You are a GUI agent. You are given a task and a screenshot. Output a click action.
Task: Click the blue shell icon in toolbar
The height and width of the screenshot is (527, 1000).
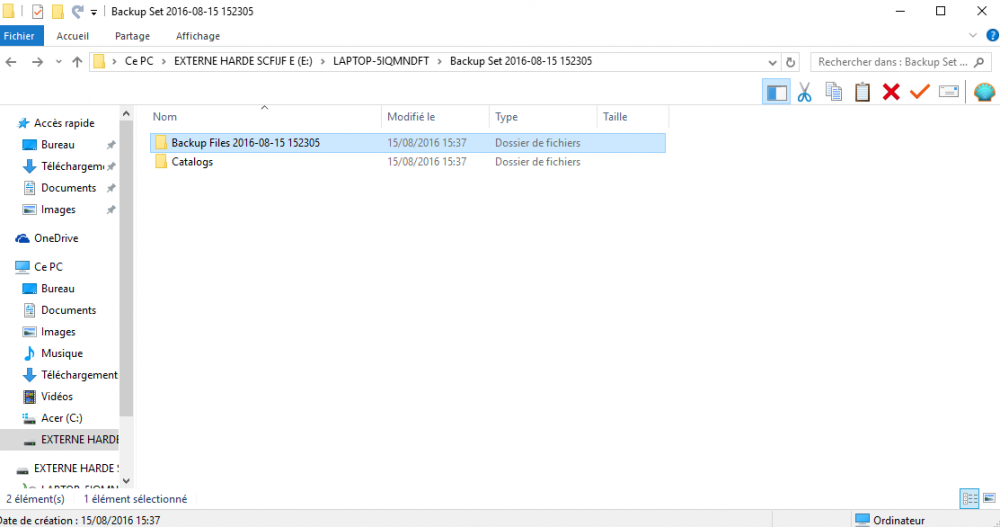[x=985, y=92]
